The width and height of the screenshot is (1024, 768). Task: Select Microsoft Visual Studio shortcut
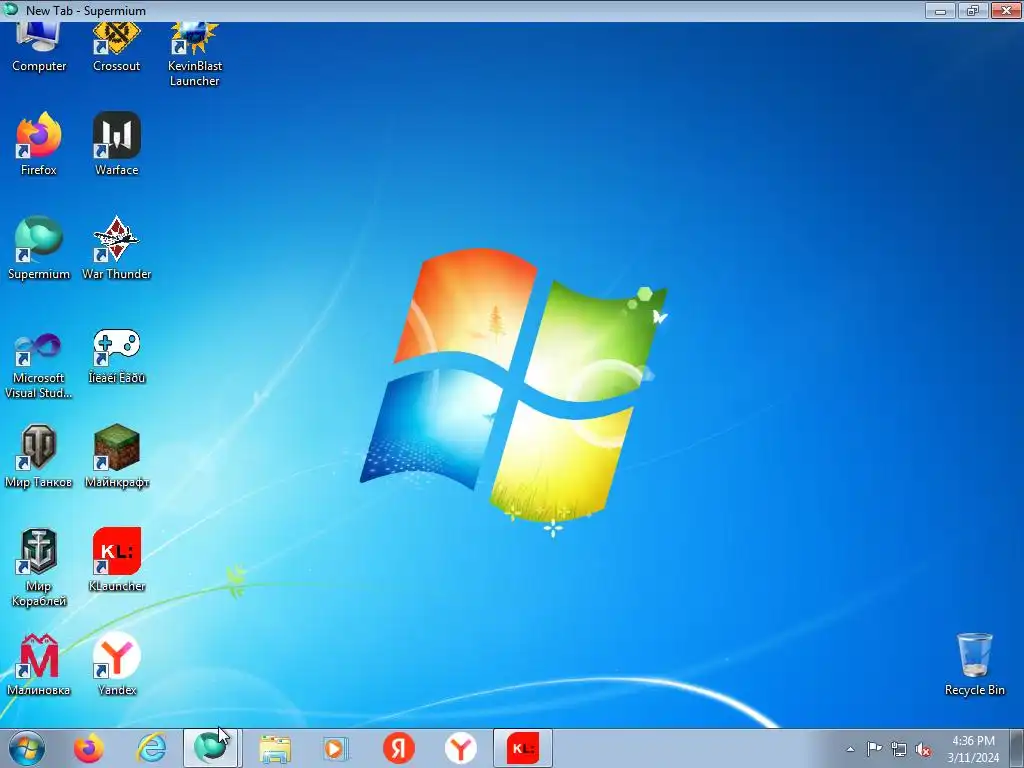[x=39, y=364]
